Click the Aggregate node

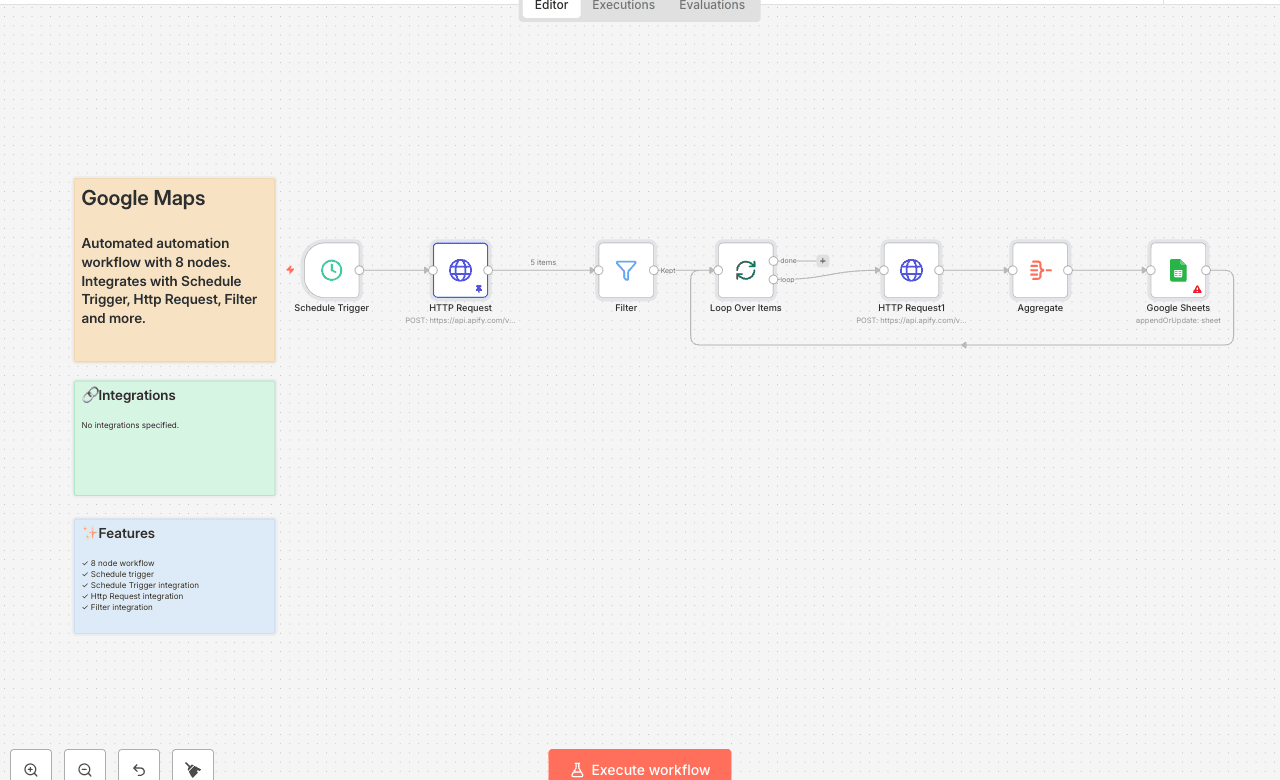coord(1040,270)
